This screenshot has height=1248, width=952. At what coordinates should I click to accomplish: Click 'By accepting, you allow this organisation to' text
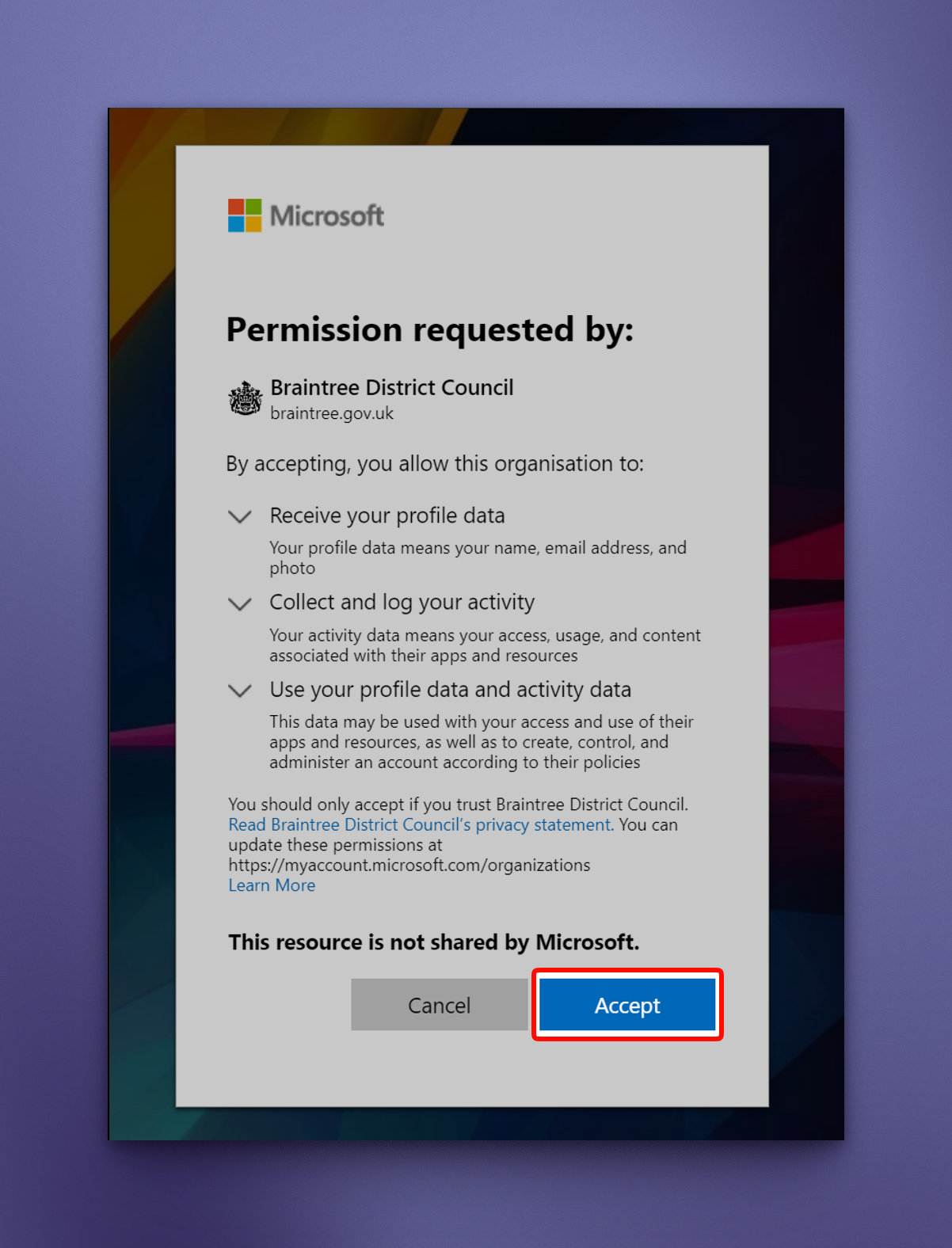click(x=435, y=463)
